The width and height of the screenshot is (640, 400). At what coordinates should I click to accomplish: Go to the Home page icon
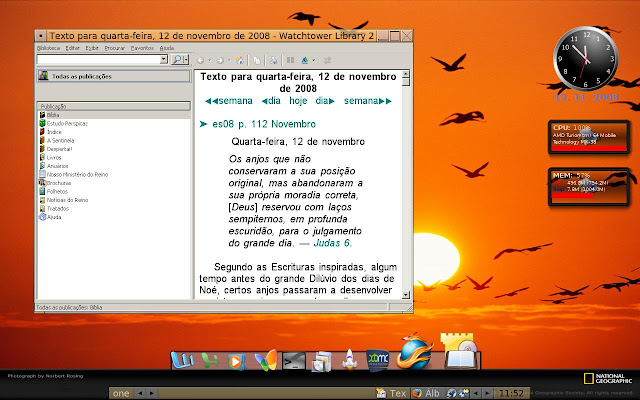240,60
